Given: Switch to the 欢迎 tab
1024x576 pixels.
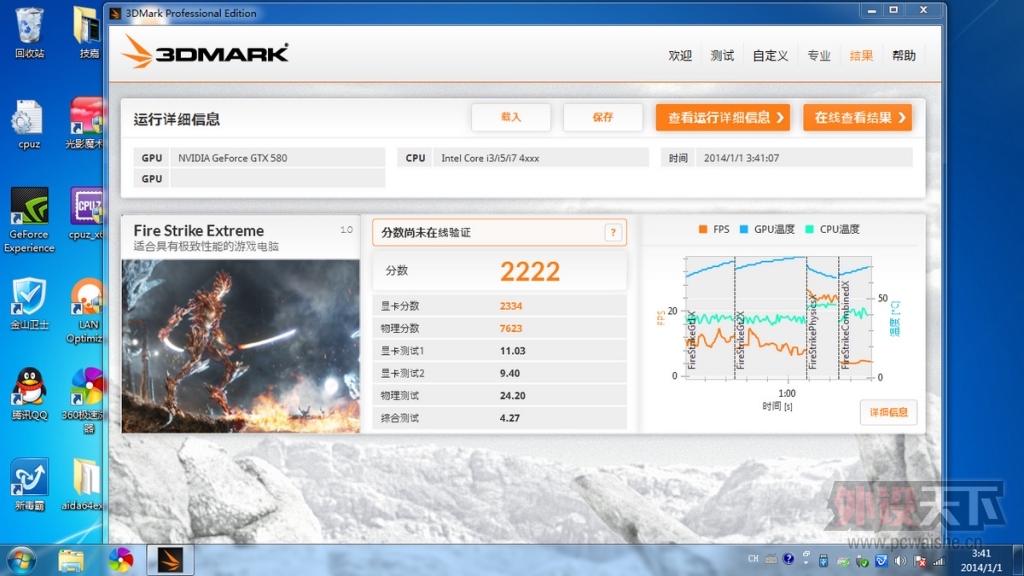Looking at the screenshot, I should (680, 56).
